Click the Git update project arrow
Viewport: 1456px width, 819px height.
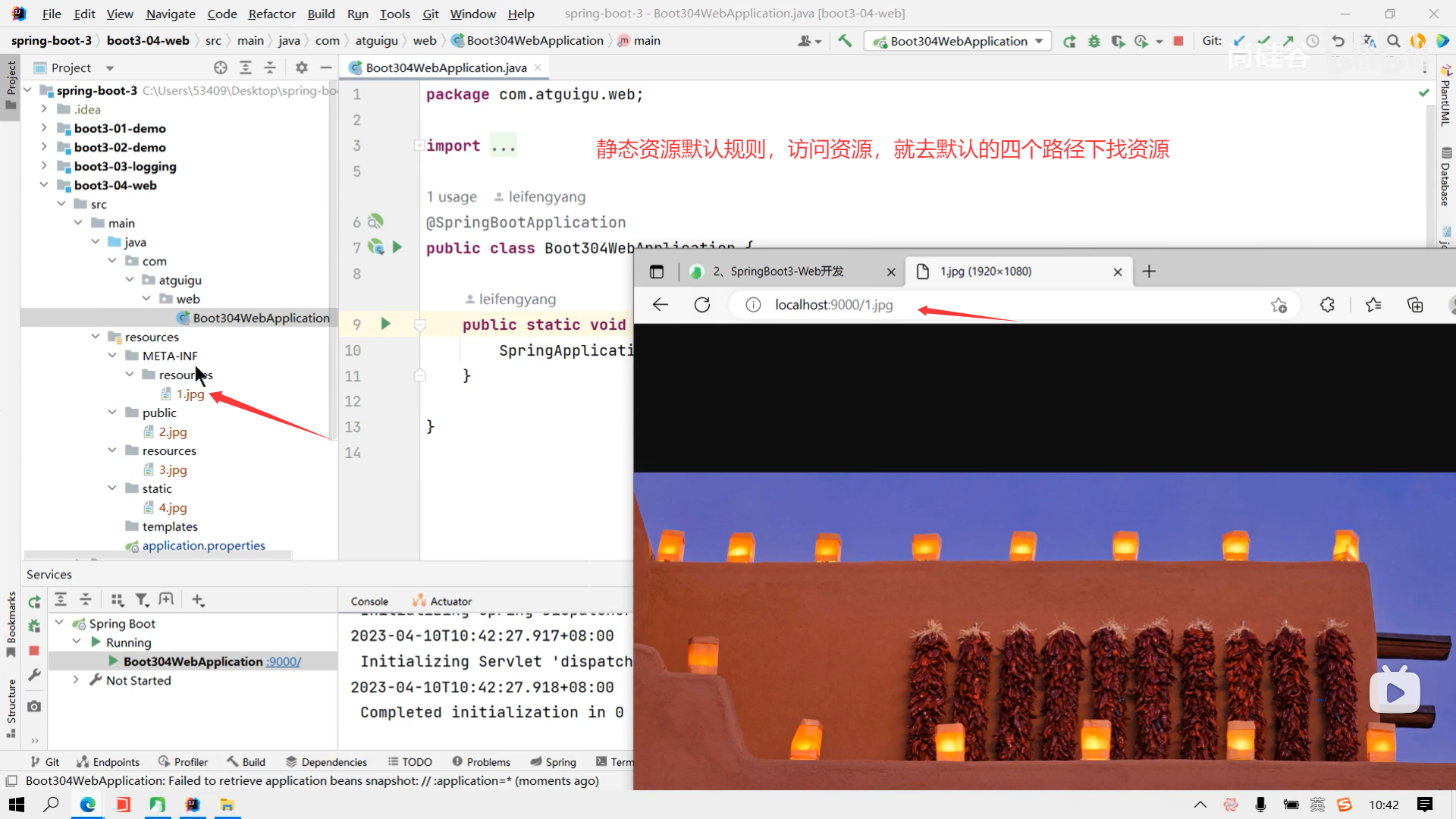pyautogui.click(x=1239, y=41)
